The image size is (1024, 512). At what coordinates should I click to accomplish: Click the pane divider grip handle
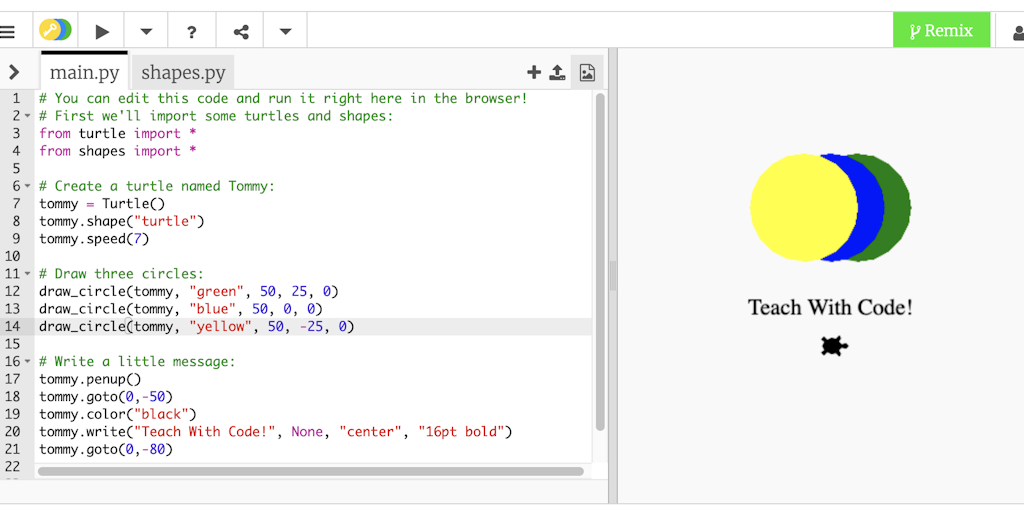click(x=613, y=276)
